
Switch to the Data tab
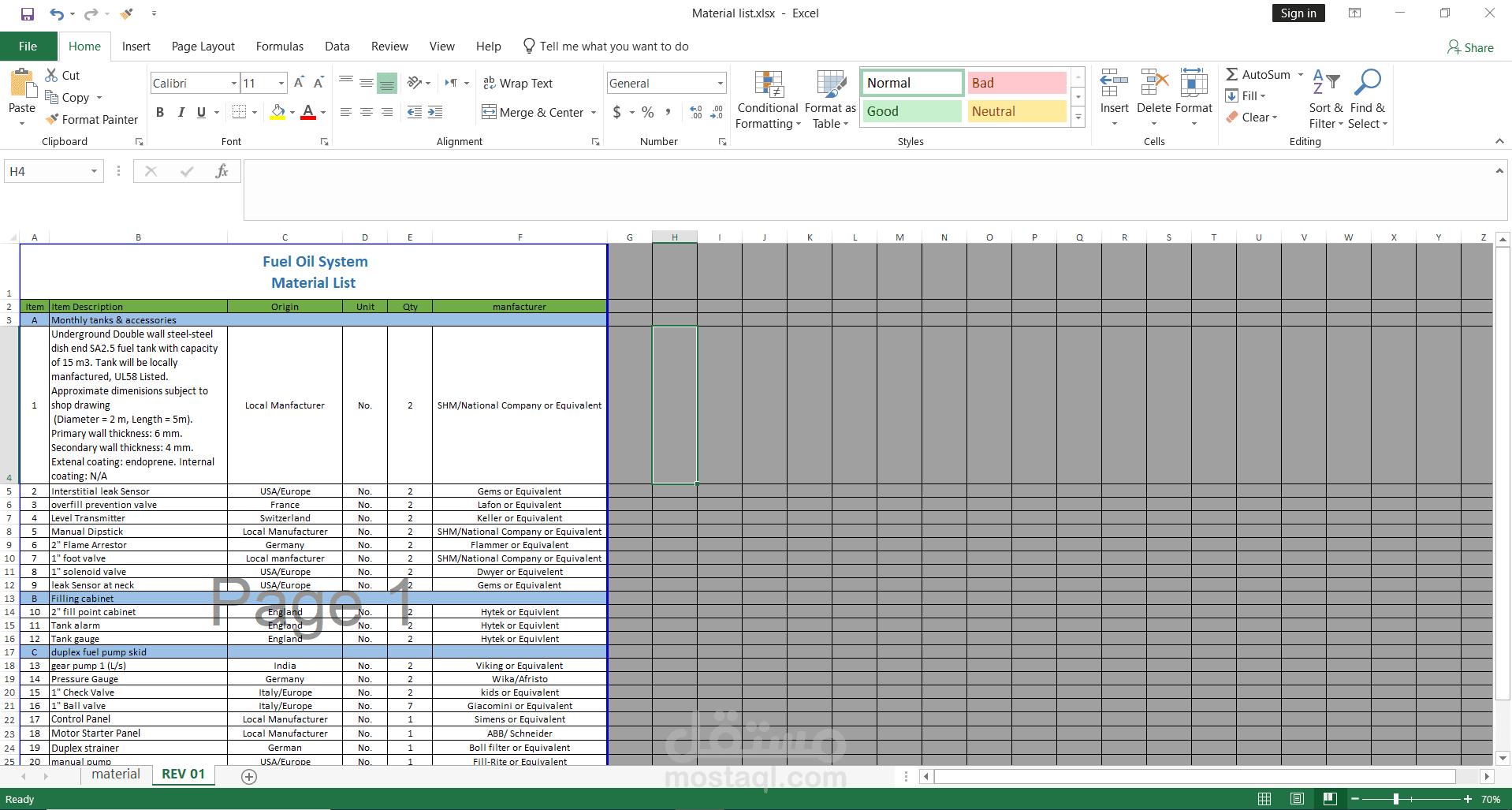click(x=337, y=46)
